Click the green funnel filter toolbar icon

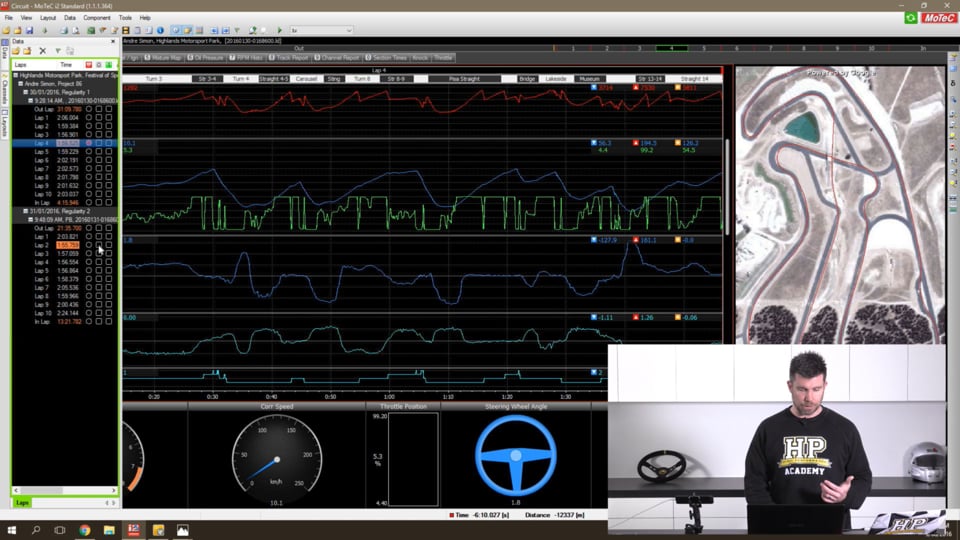[x=237, y=30]
